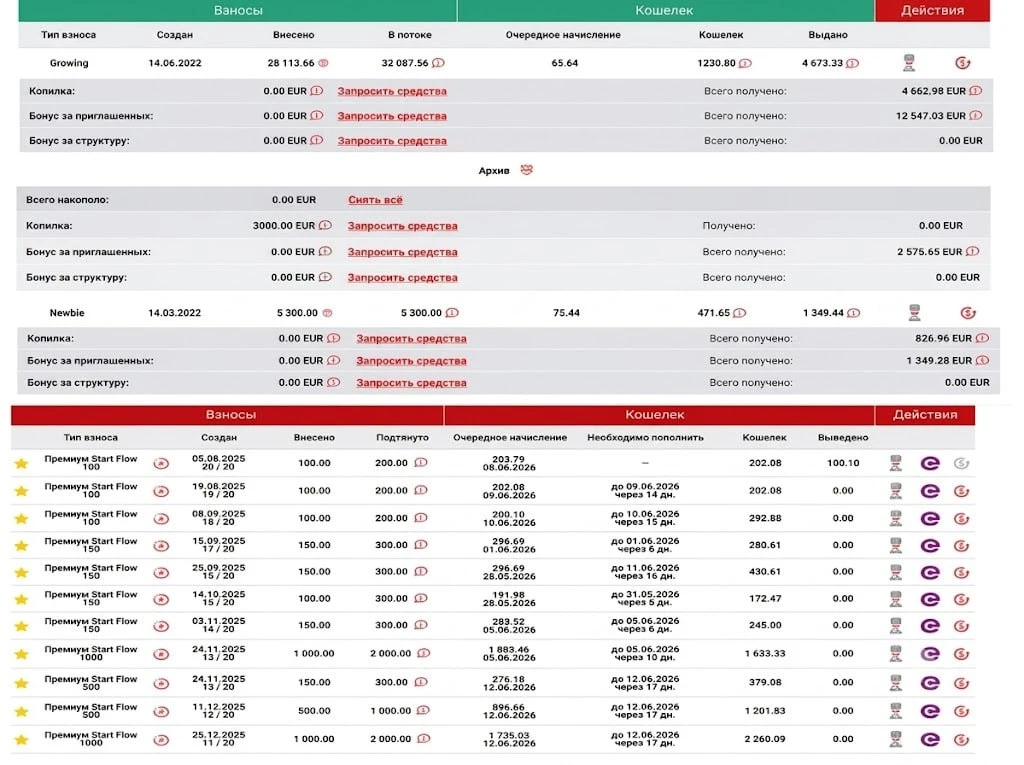This screenshot has height=765, width=1024.
Task: Click the hourglass icon in Growing row
Action: pyautogui.click(x=908, y=63)
